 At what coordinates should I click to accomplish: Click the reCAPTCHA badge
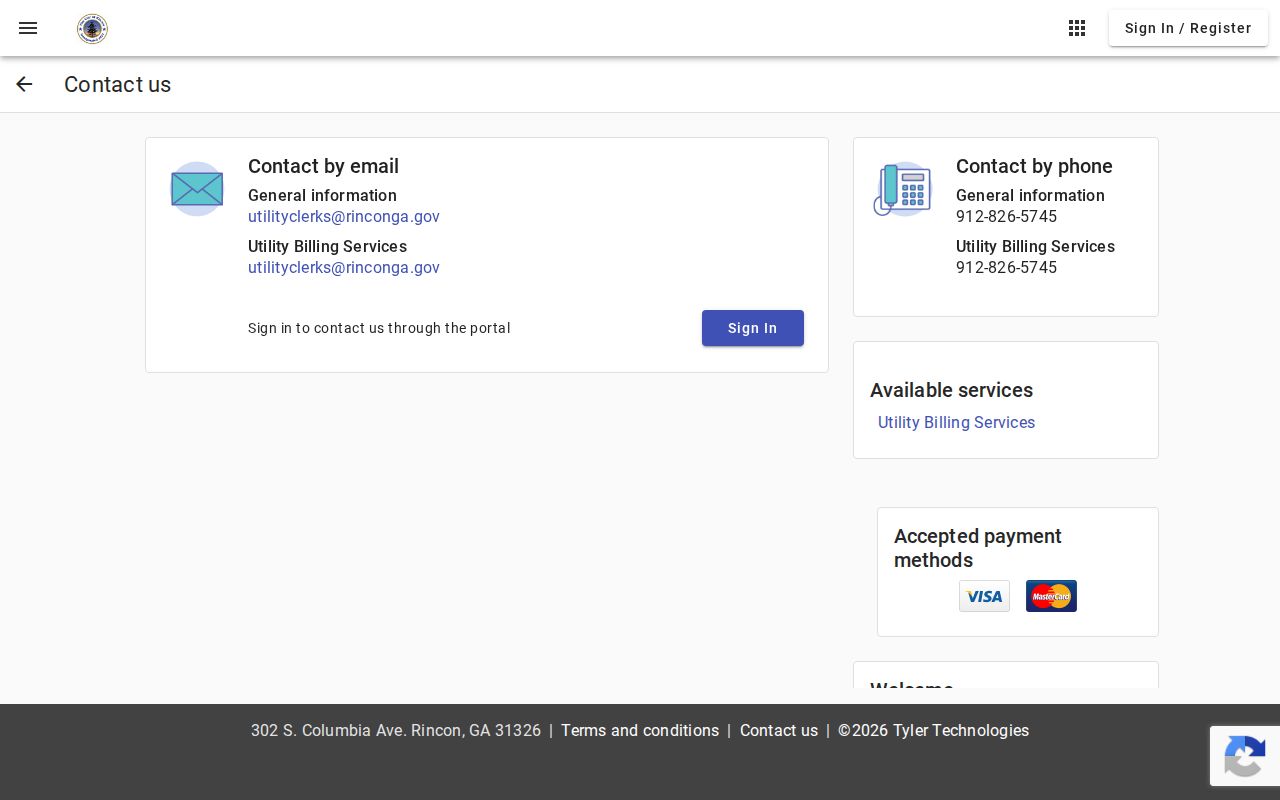point(1245,756)
